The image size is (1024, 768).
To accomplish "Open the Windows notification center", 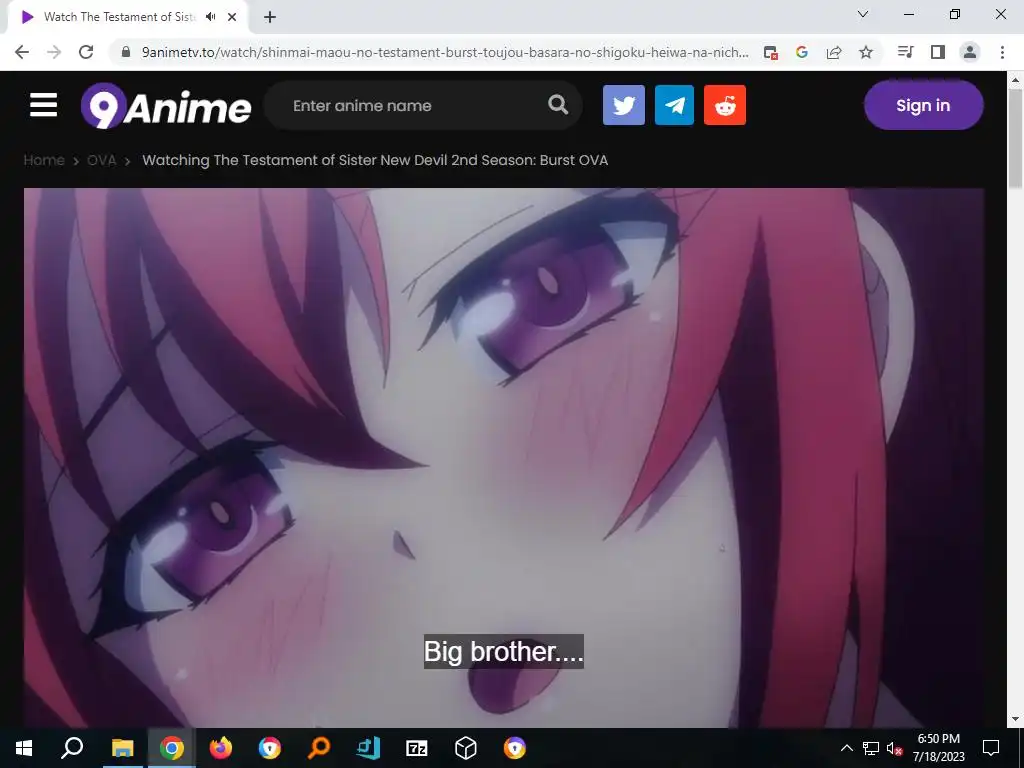I will (991, 748).
